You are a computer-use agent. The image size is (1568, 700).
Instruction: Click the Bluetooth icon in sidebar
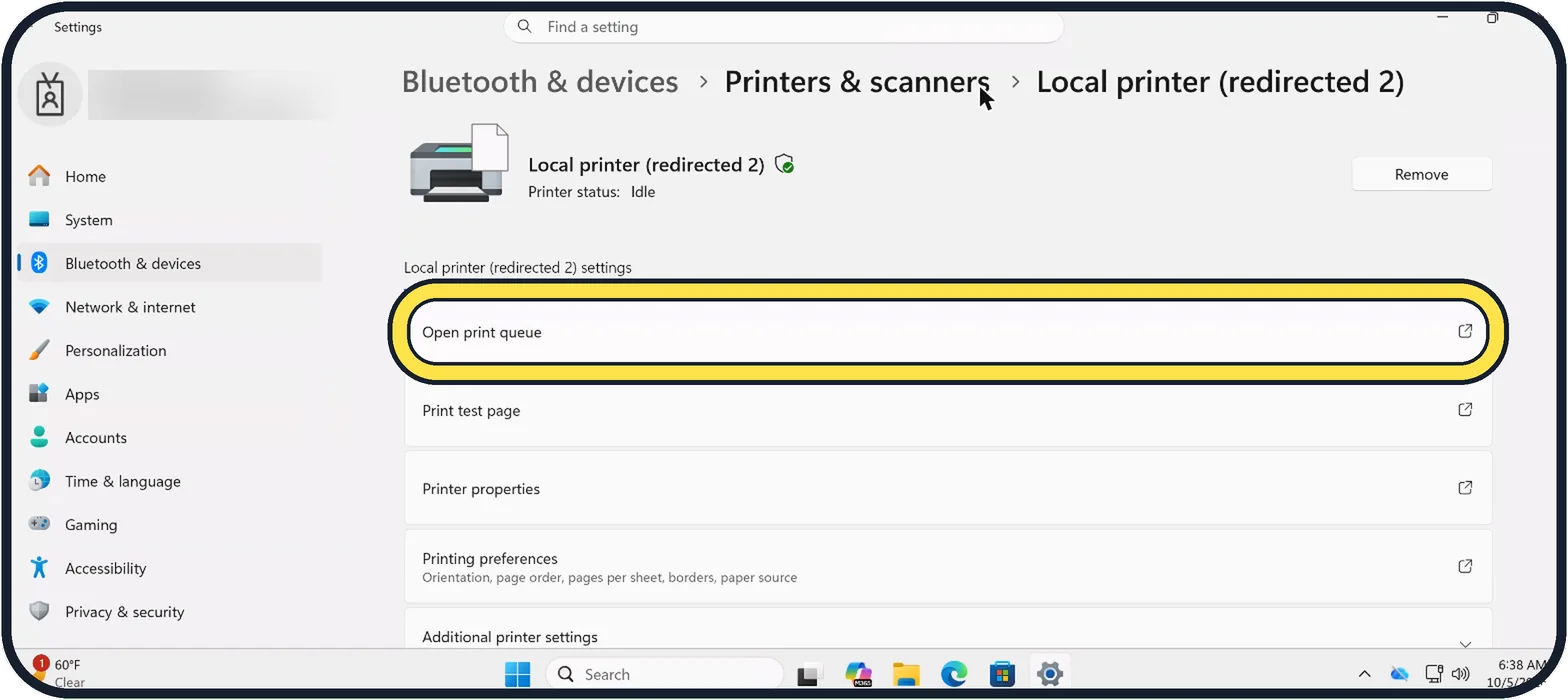point(39,263)
